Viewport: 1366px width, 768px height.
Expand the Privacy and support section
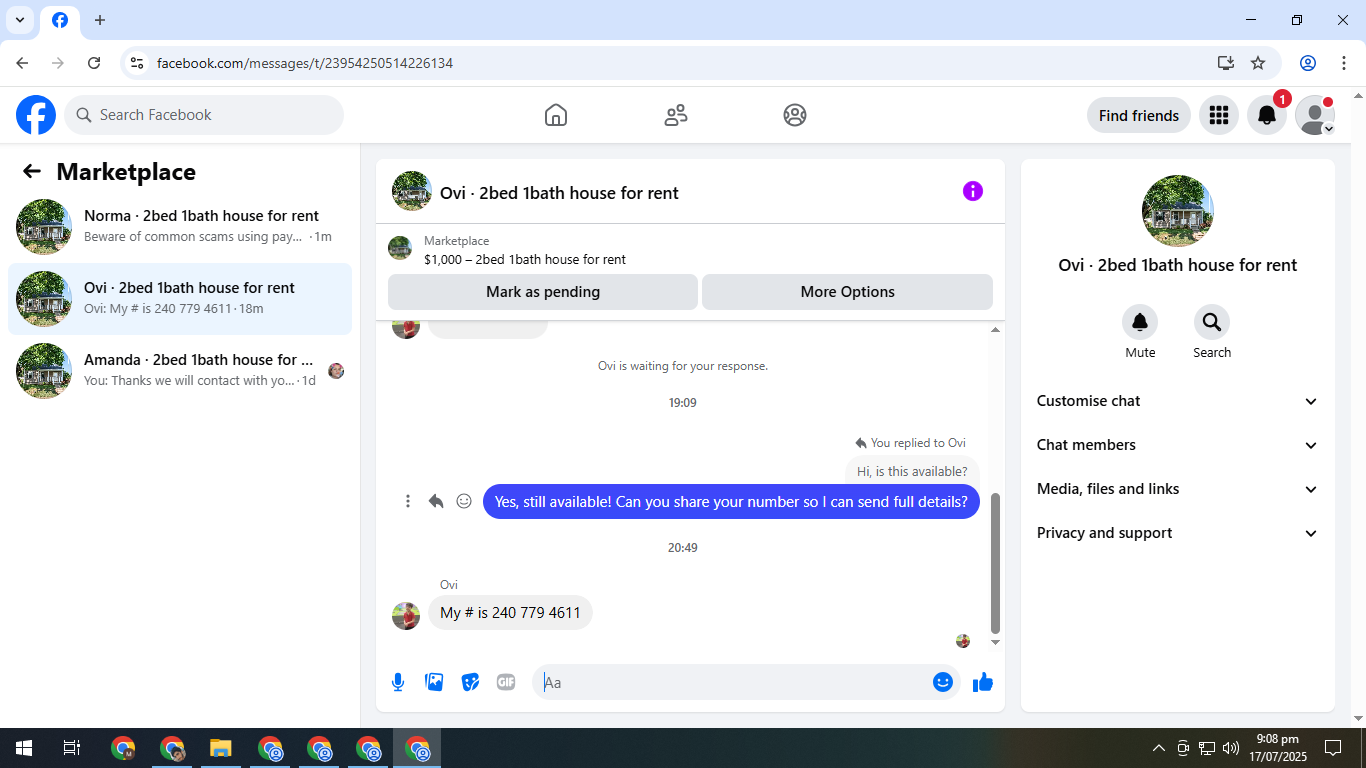1178,533
